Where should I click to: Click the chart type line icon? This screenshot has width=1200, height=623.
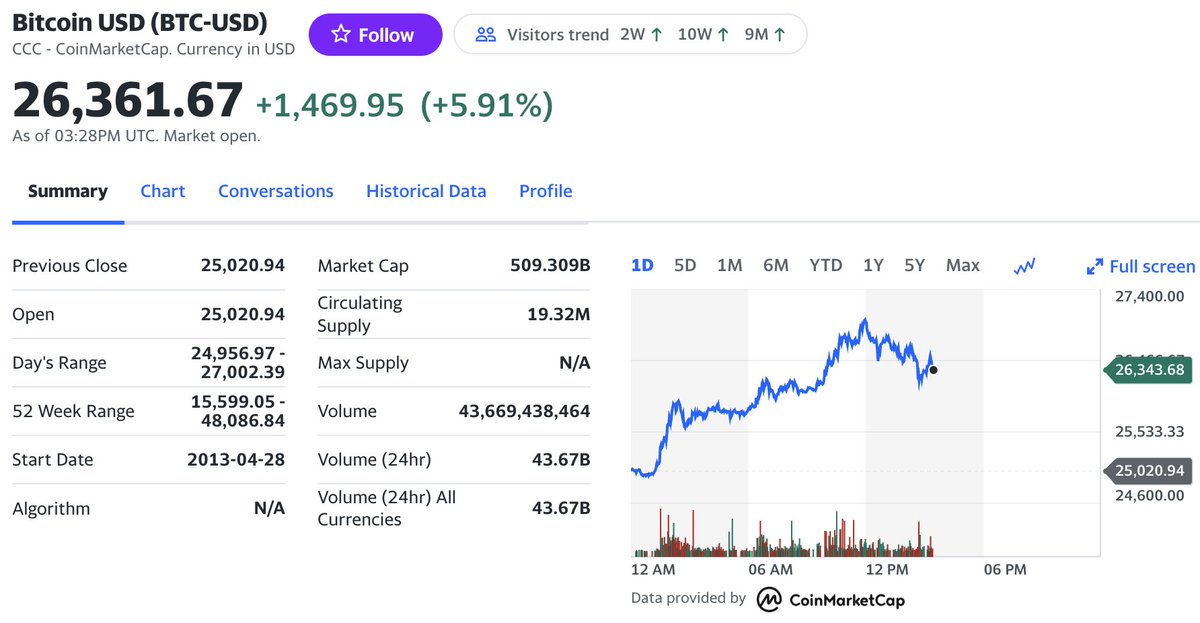click(x=1024, y=266)
